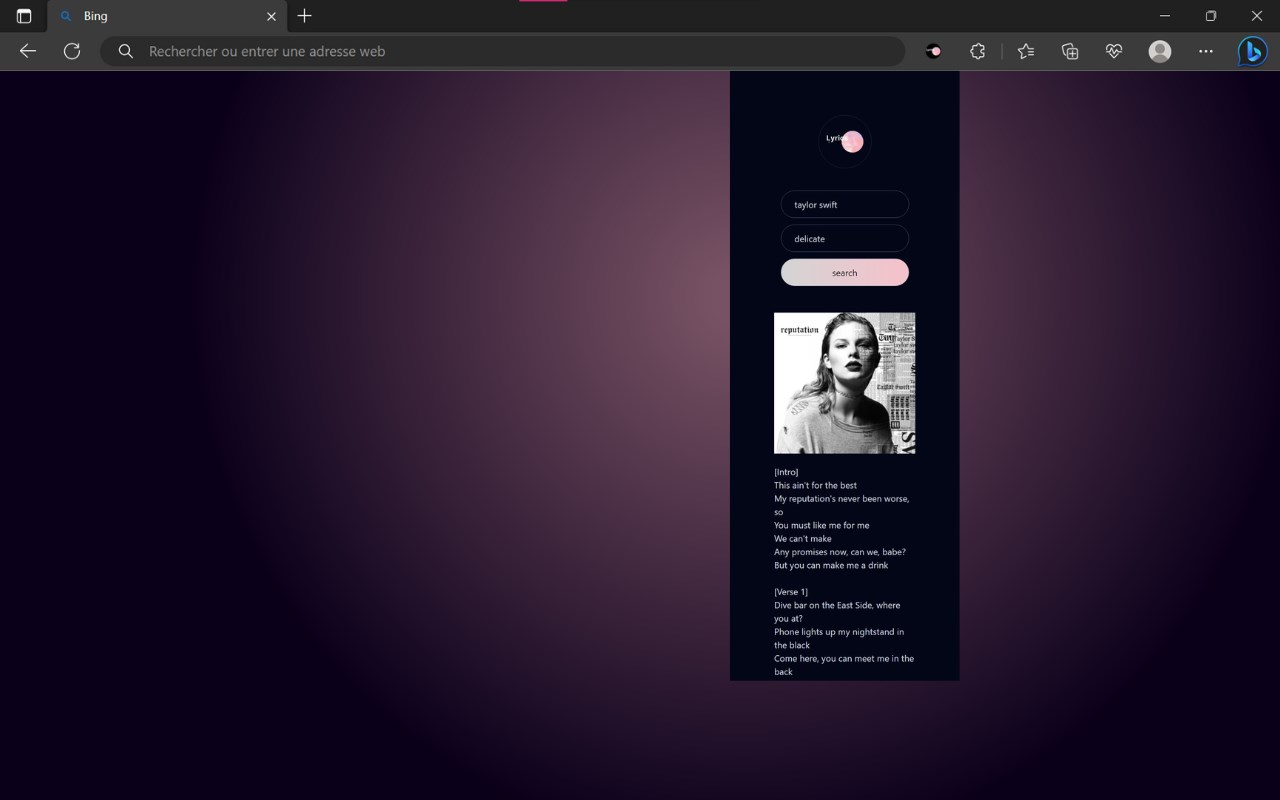Restore down the browser window
1280x800 pixels.
pos(1211,16)
